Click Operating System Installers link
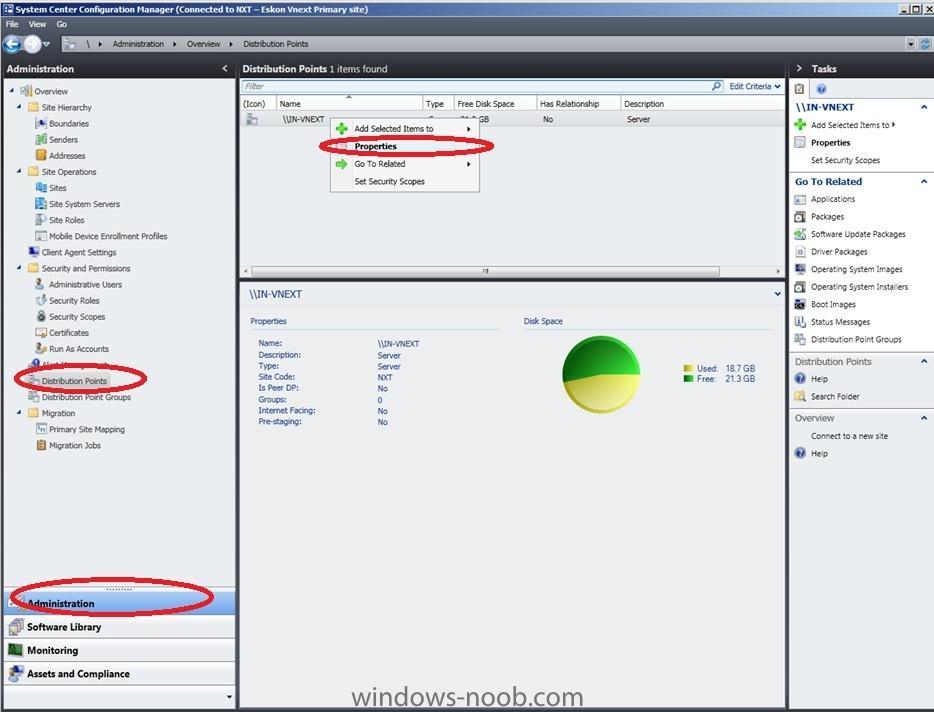The height and width of the screenshot is (712, 934). tap(860, 287)
